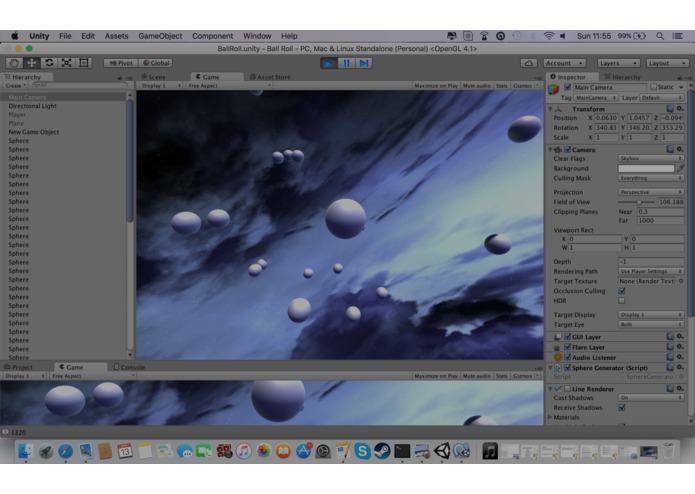The width and height of the screenshot is (695, 494).
Task: Click Stats in upper Game view
Action: (x=501, y=86)
